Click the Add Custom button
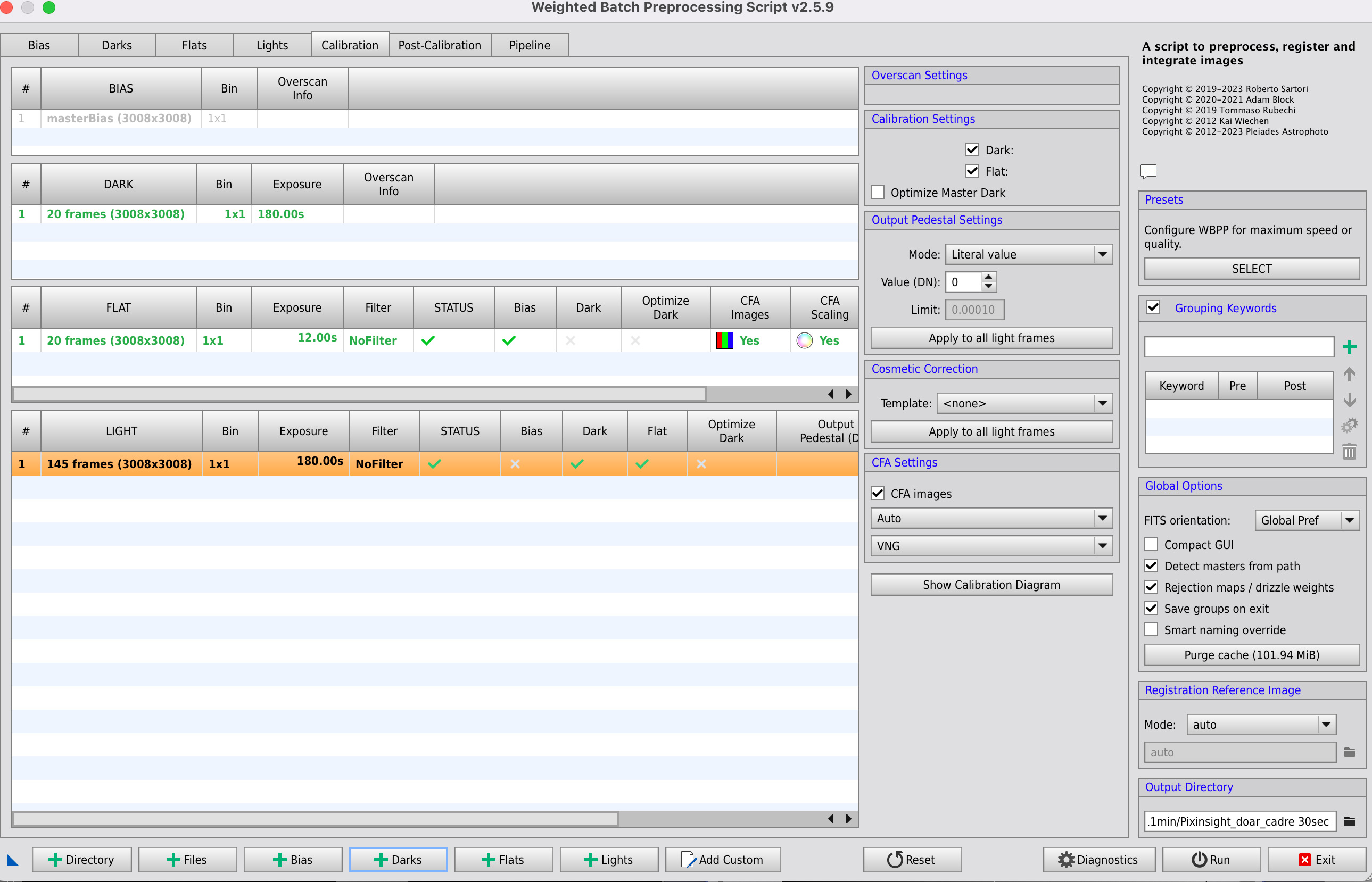Screen dimensions: 1372x882 point(723,860)
